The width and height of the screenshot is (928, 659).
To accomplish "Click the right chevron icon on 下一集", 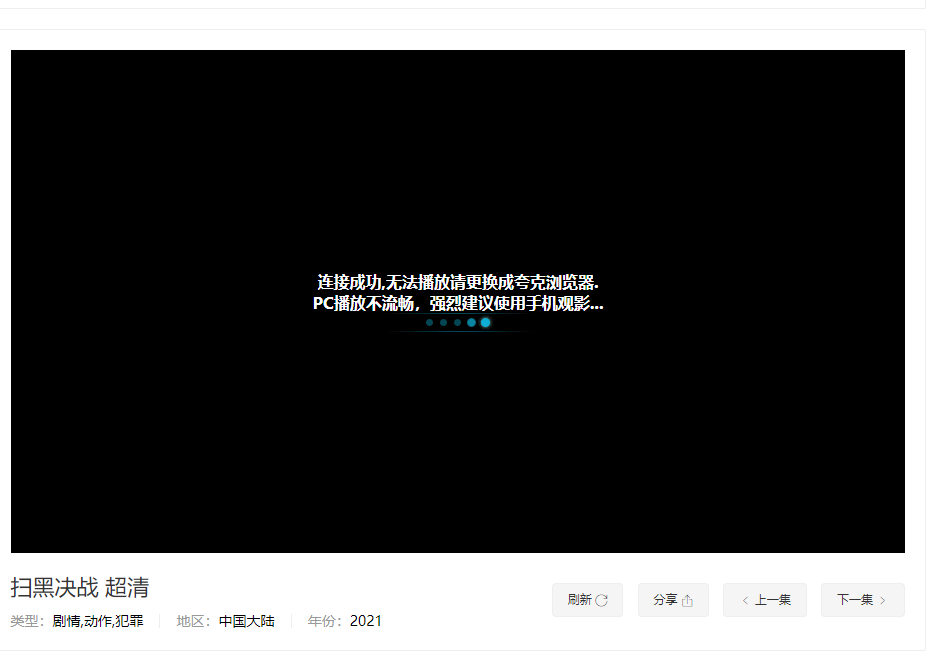I will point(884,600).
